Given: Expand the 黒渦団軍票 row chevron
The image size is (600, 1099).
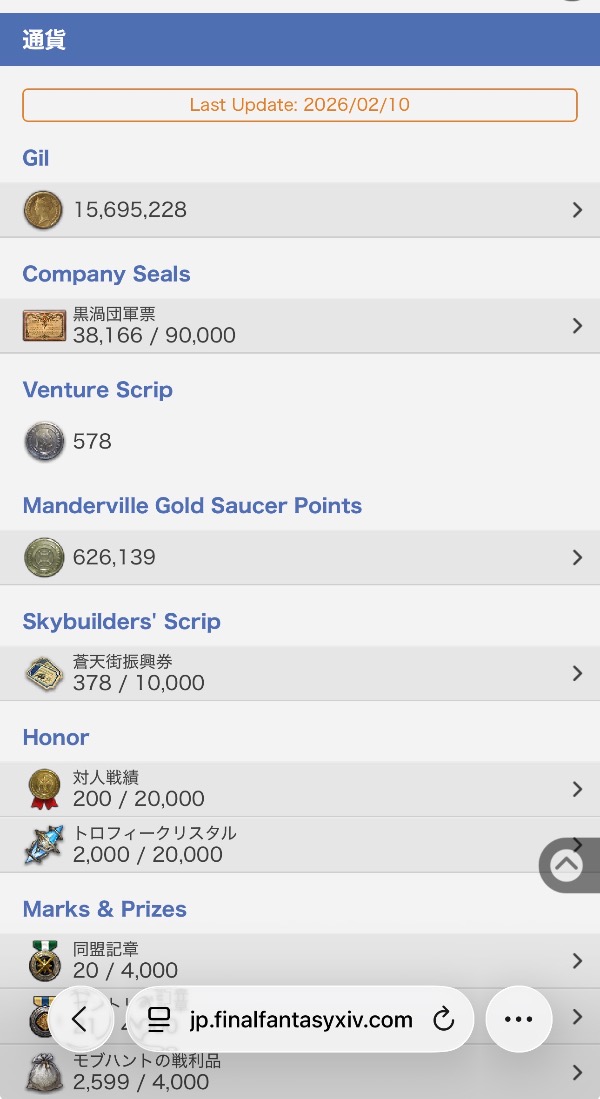Looking at the screenshot, I should tap(577, 325).
